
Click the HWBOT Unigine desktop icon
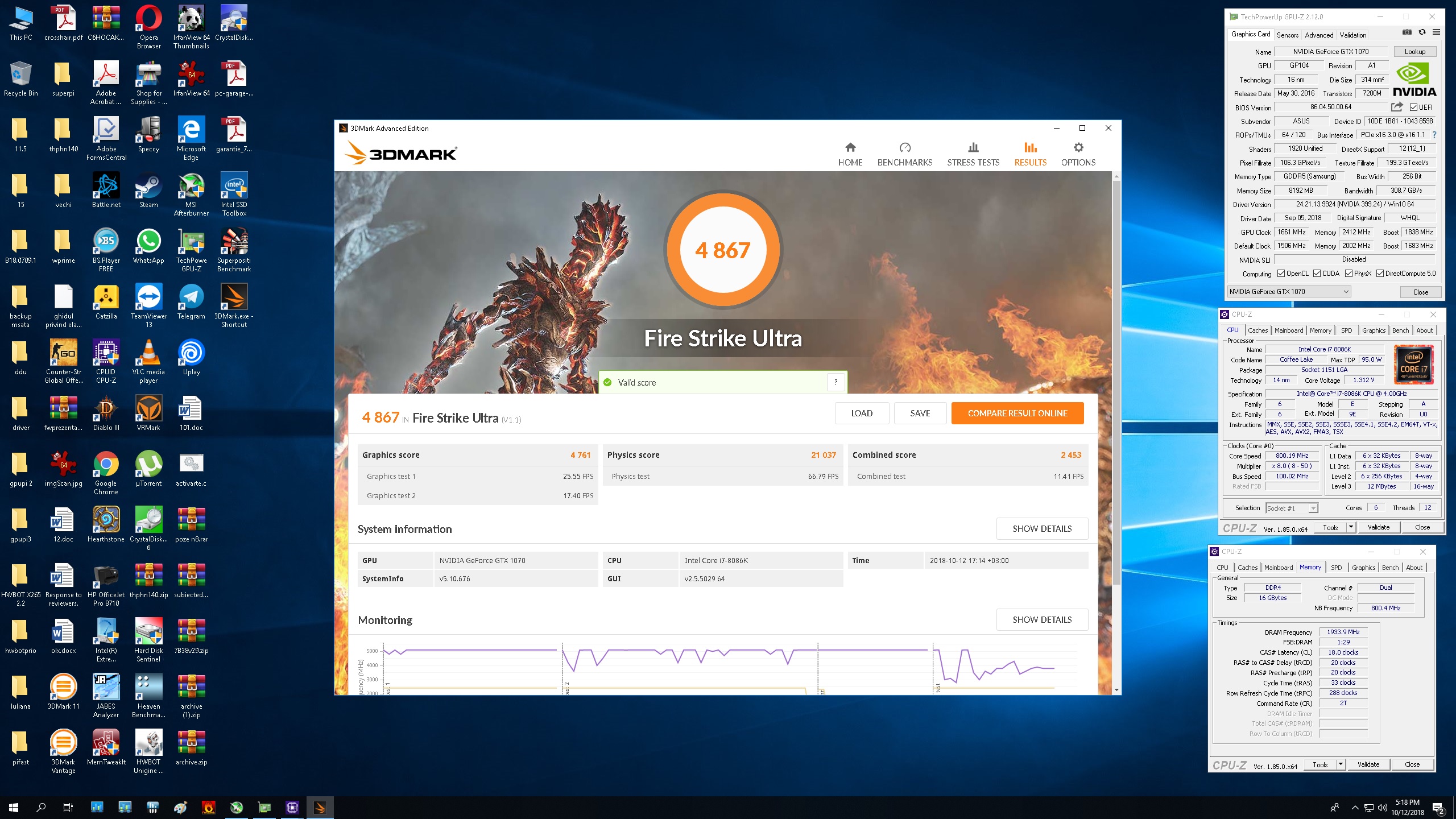click(148, 752)
